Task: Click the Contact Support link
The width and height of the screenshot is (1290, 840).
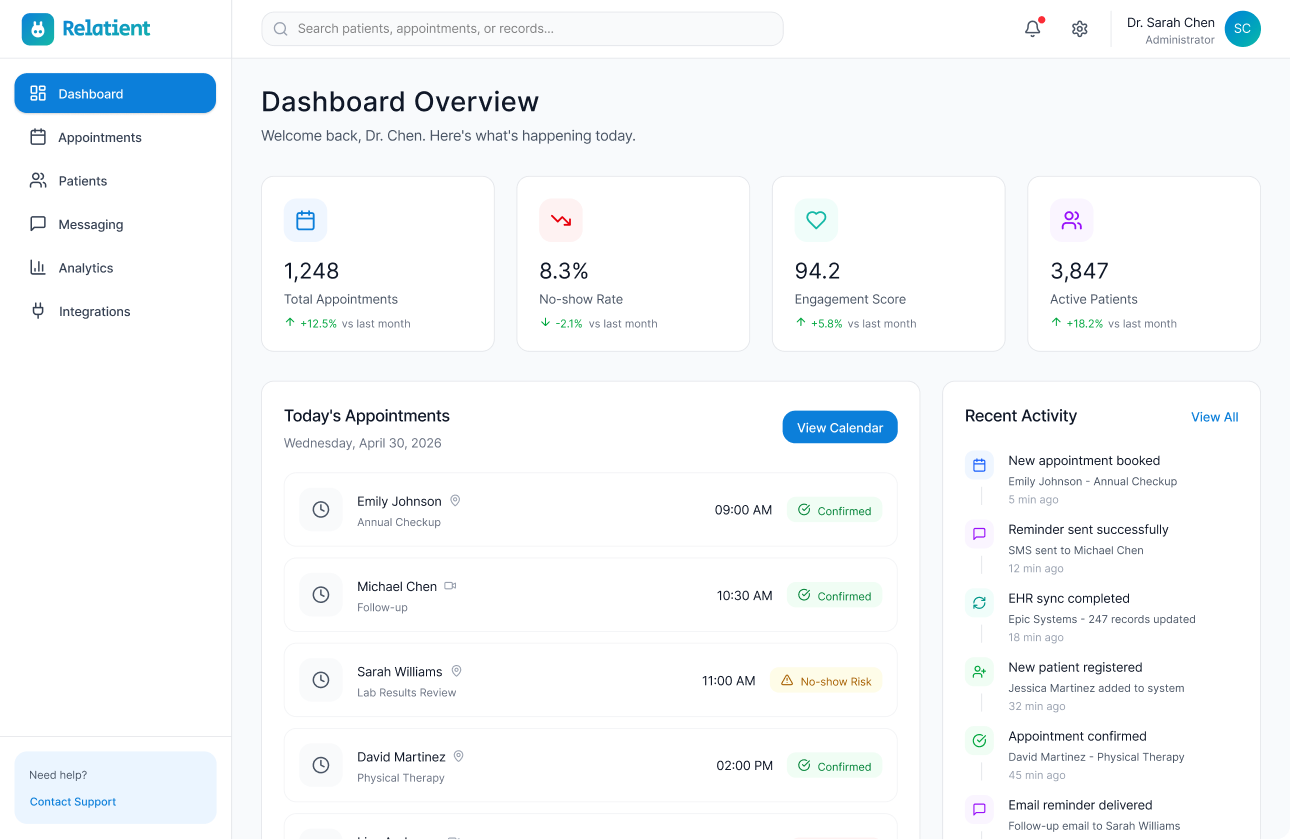Action: coord(73,802)
